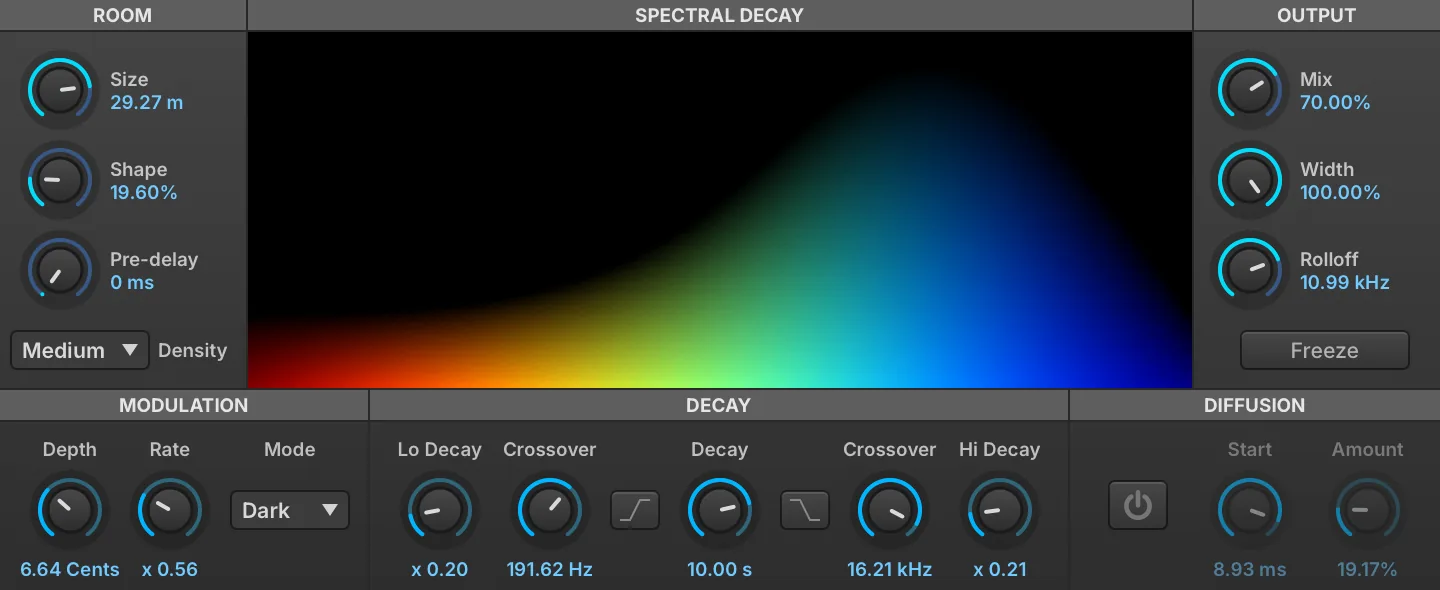Click the Crossover value 191.62 Hz
The height and width of the screenshot is (590, 1440).
(x=550, y=569)
